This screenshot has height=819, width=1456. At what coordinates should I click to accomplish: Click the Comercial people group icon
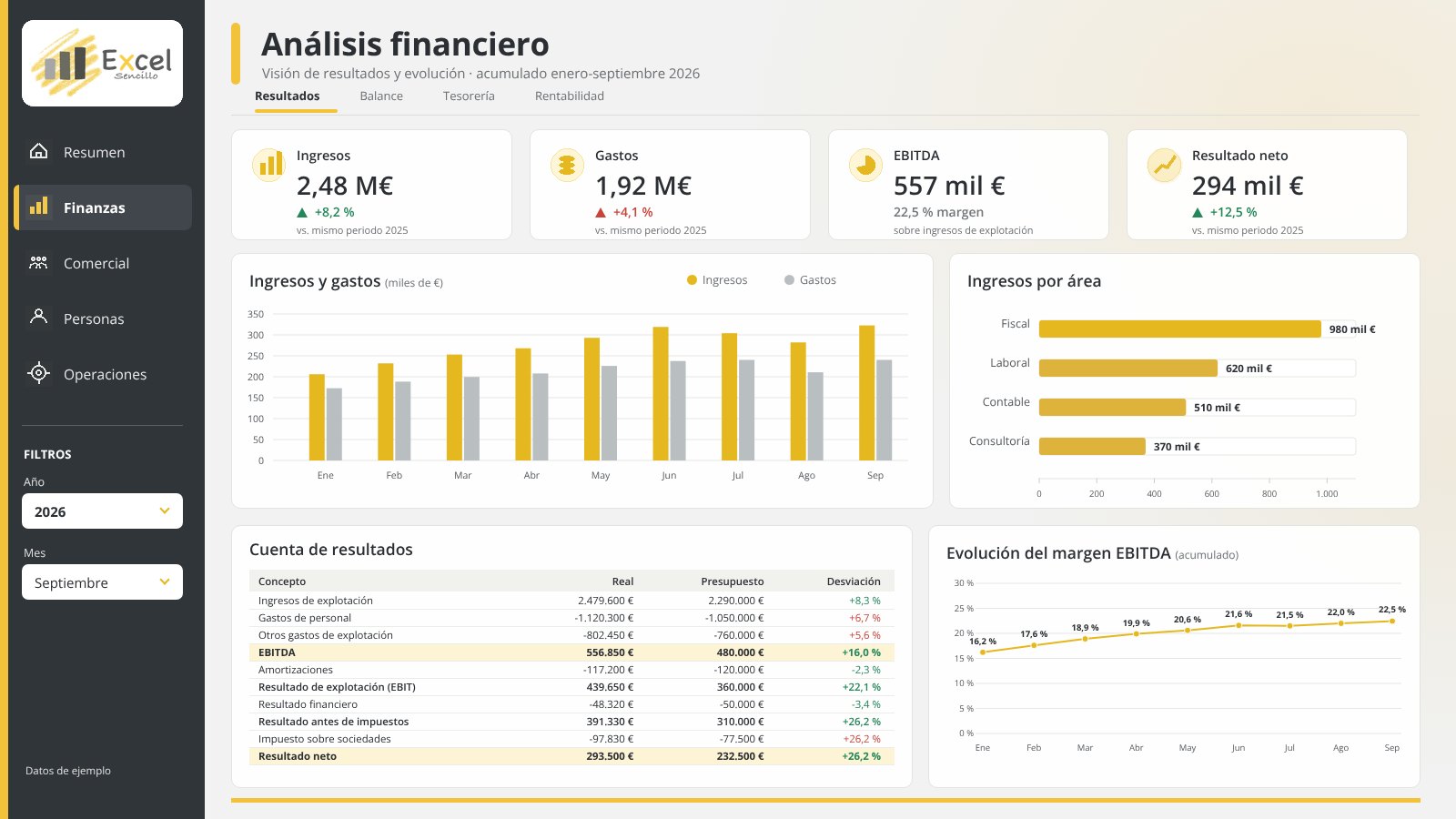point(38,262)
